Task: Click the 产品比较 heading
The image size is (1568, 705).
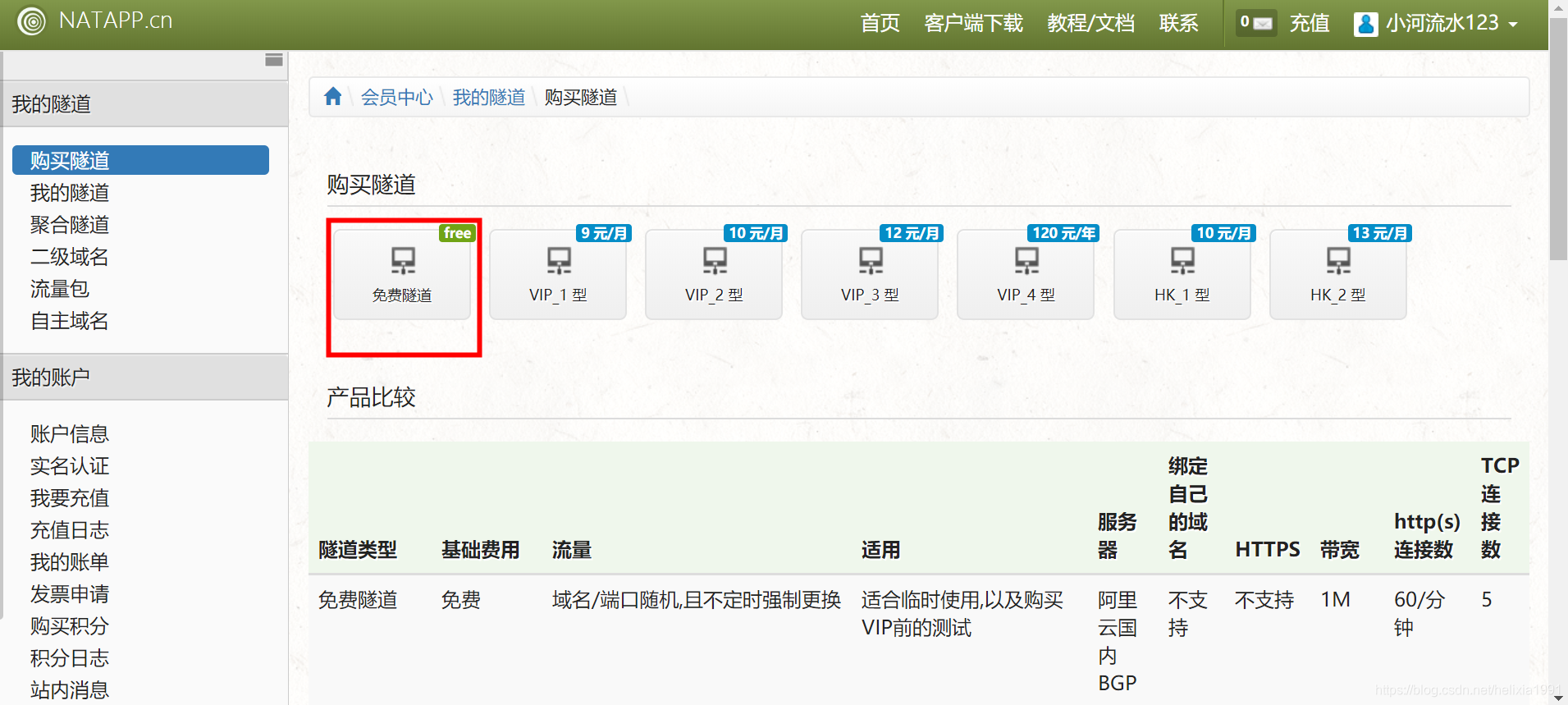Action: pyautogui.click(x=372, y=397)
